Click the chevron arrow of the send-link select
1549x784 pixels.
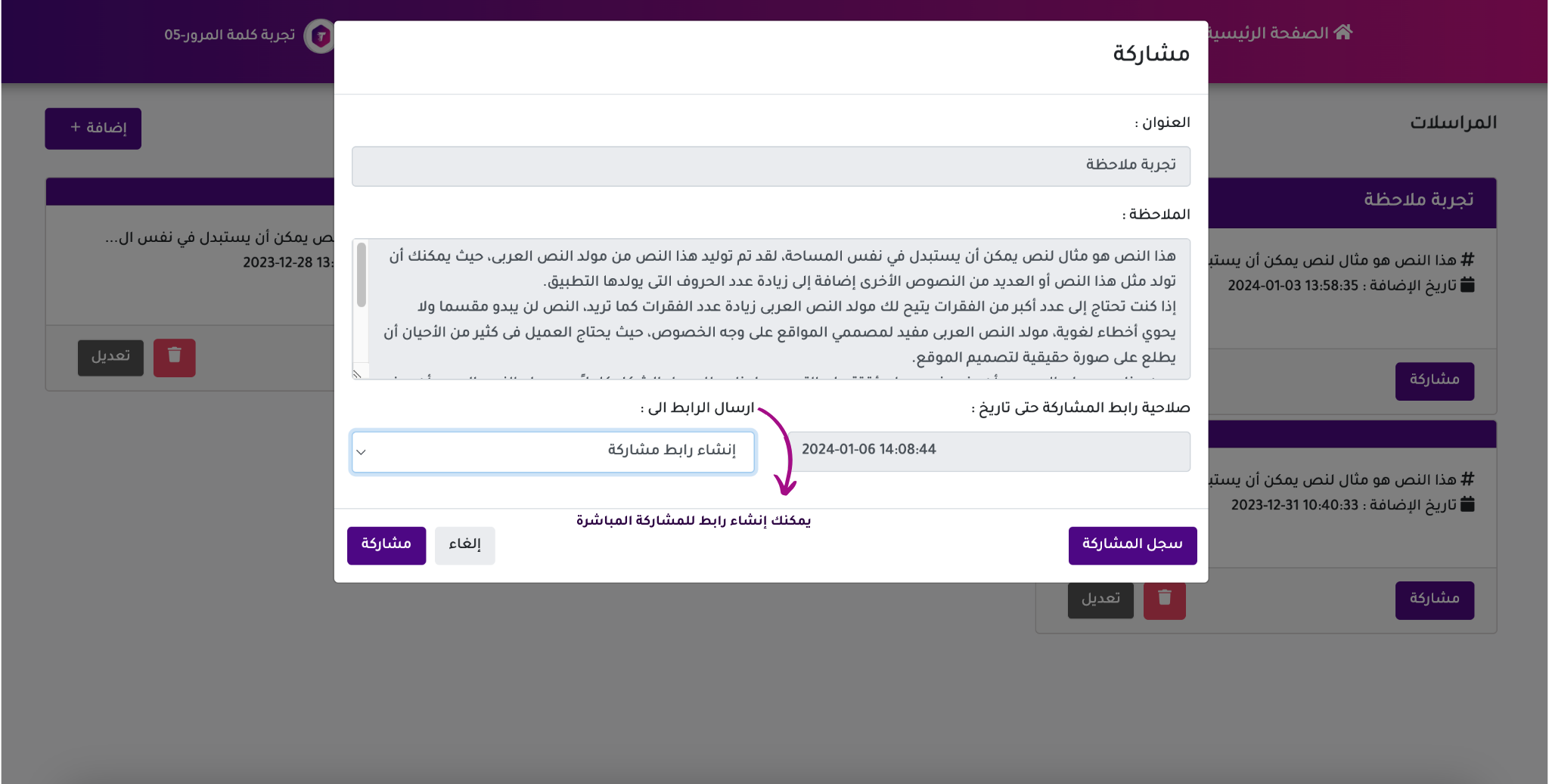click(362, 452)
